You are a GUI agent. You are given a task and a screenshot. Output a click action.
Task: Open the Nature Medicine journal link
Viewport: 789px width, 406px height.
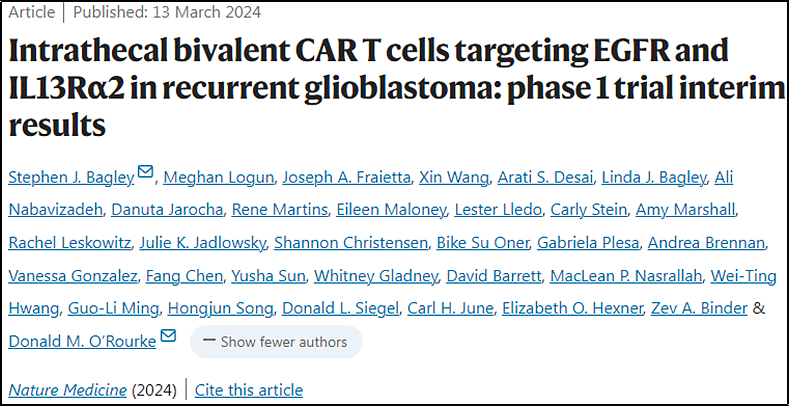coord(67,390)
